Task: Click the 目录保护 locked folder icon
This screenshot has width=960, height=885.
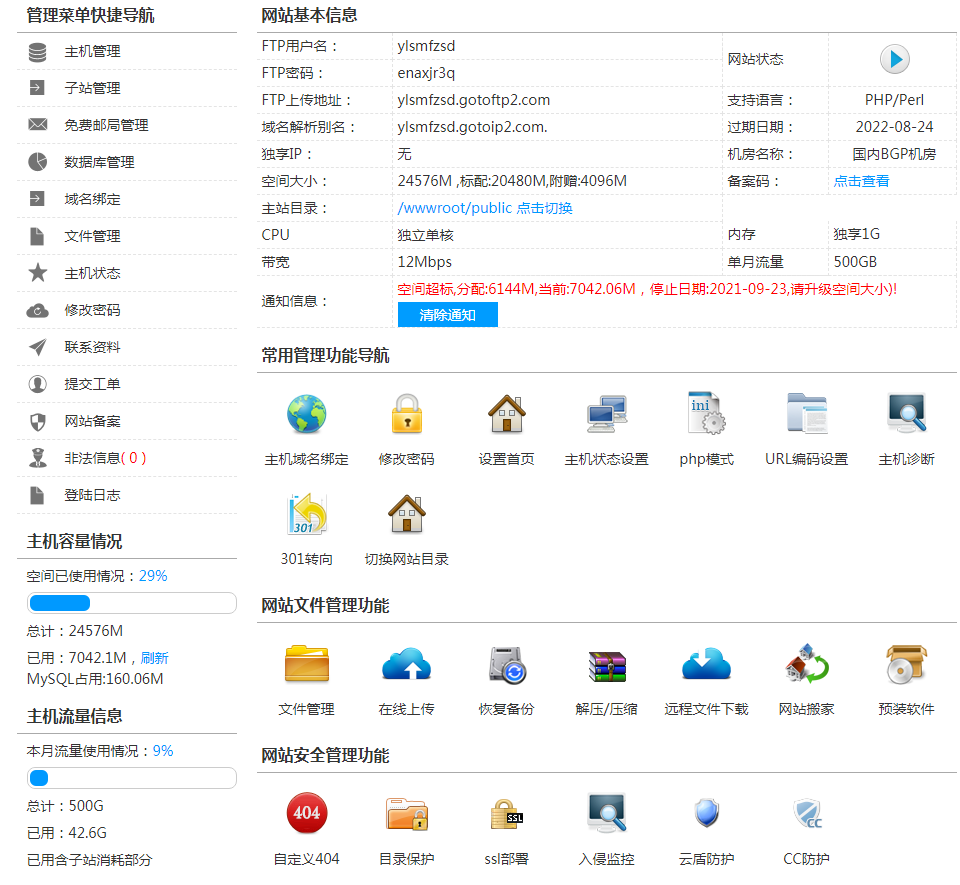Action: 406,814
